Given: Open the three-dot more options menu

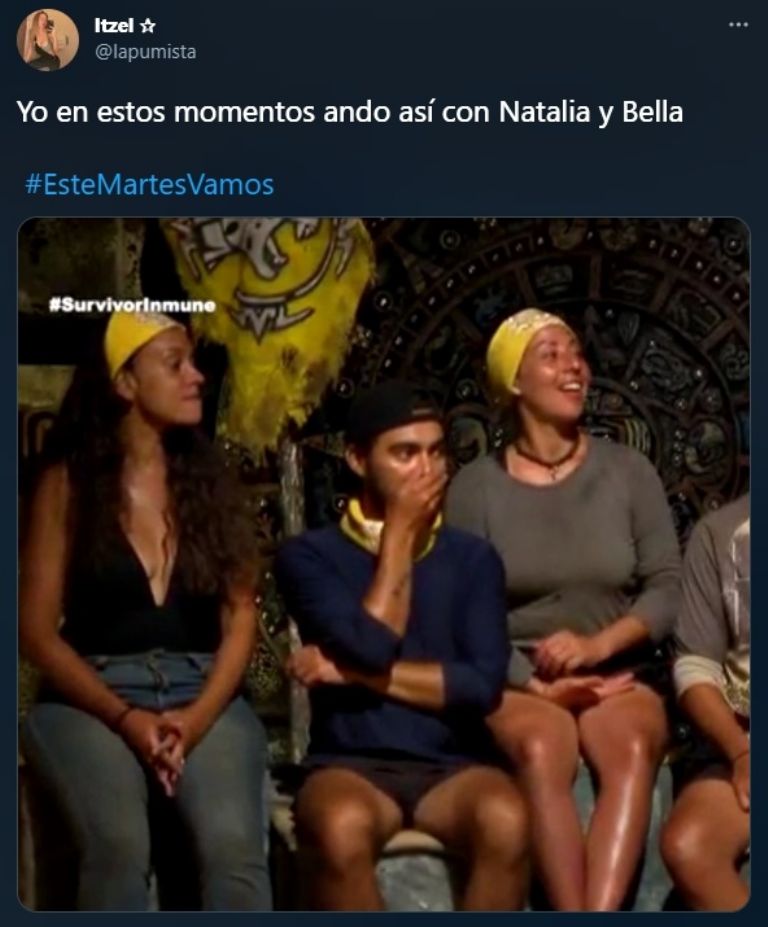Looking at the screenshot, I should tap(738, 25).
